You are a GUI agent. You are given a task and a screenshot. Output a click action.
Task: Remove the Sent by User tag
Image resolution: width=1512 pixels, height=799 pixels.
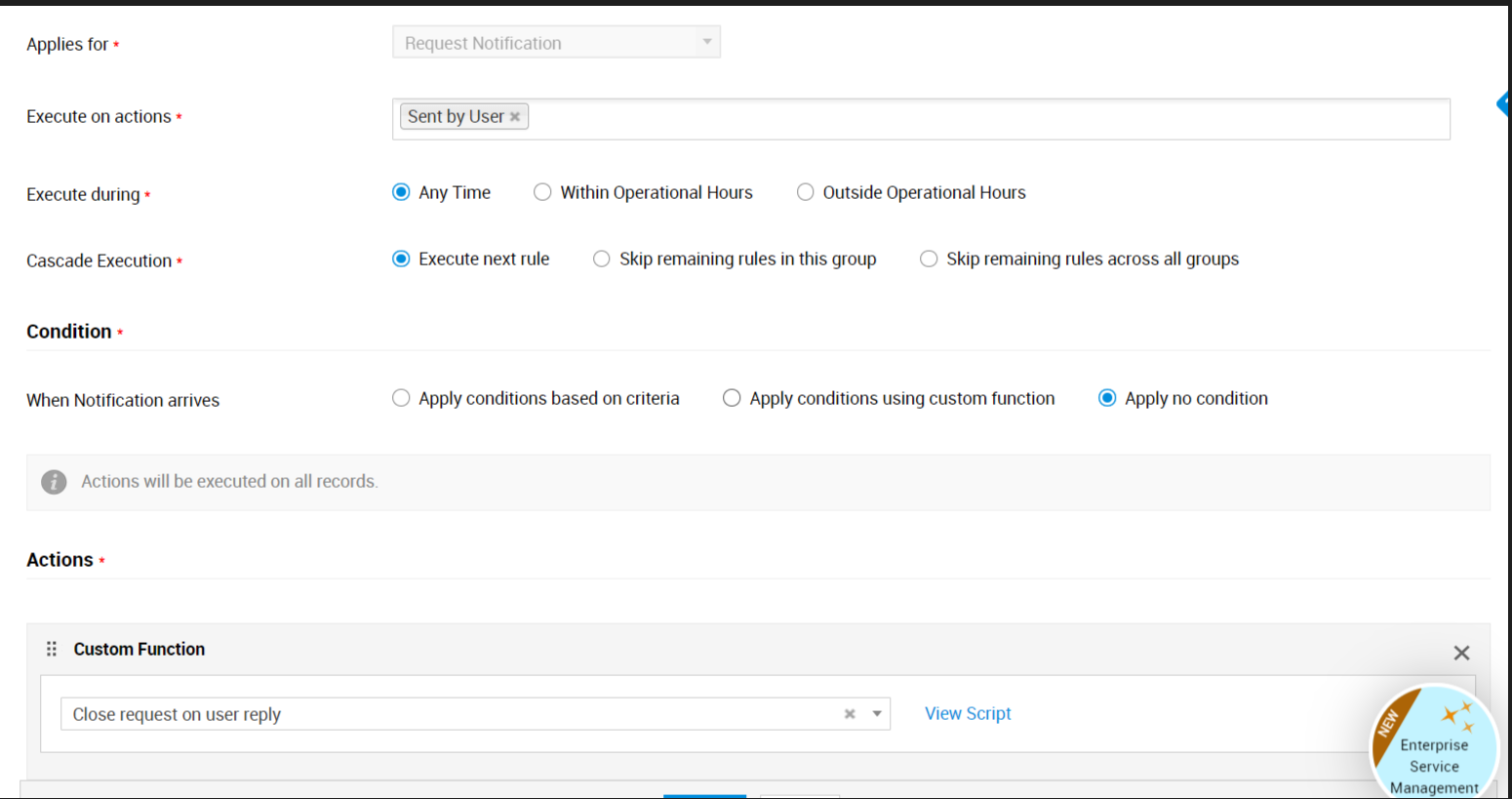515,117
